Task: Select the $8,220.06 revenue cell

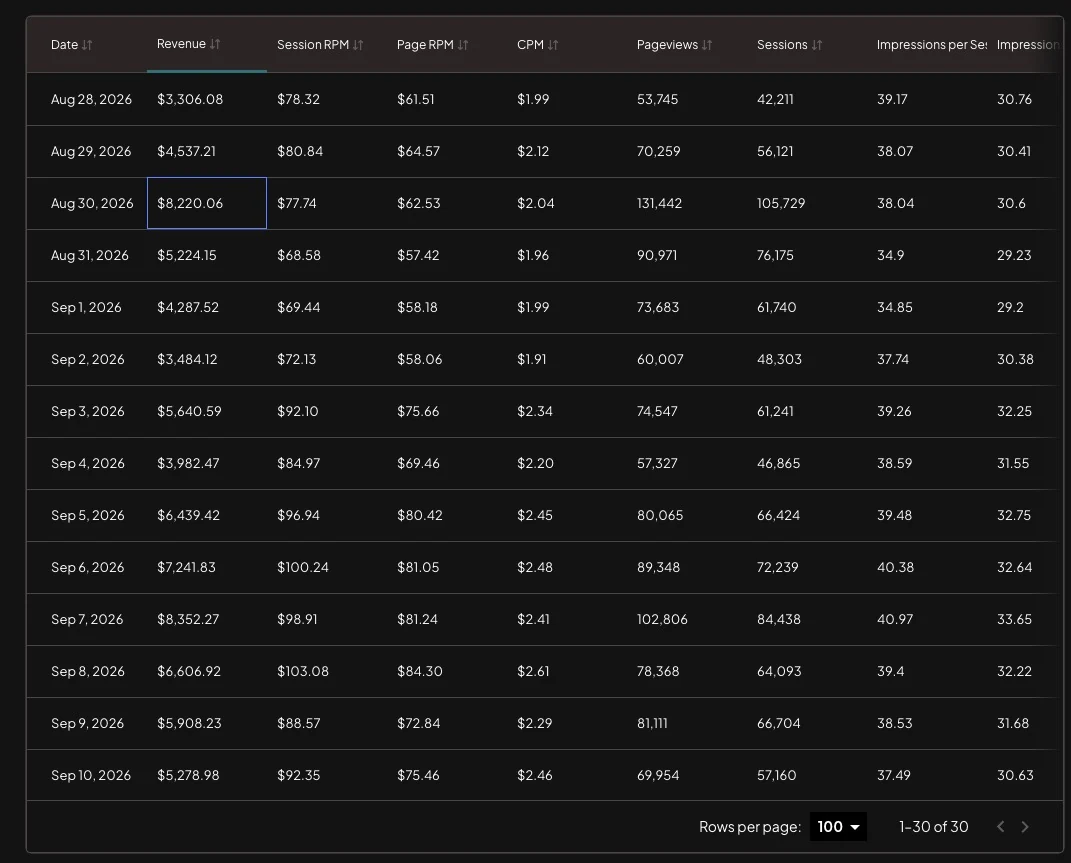Action: coord(207,203)
